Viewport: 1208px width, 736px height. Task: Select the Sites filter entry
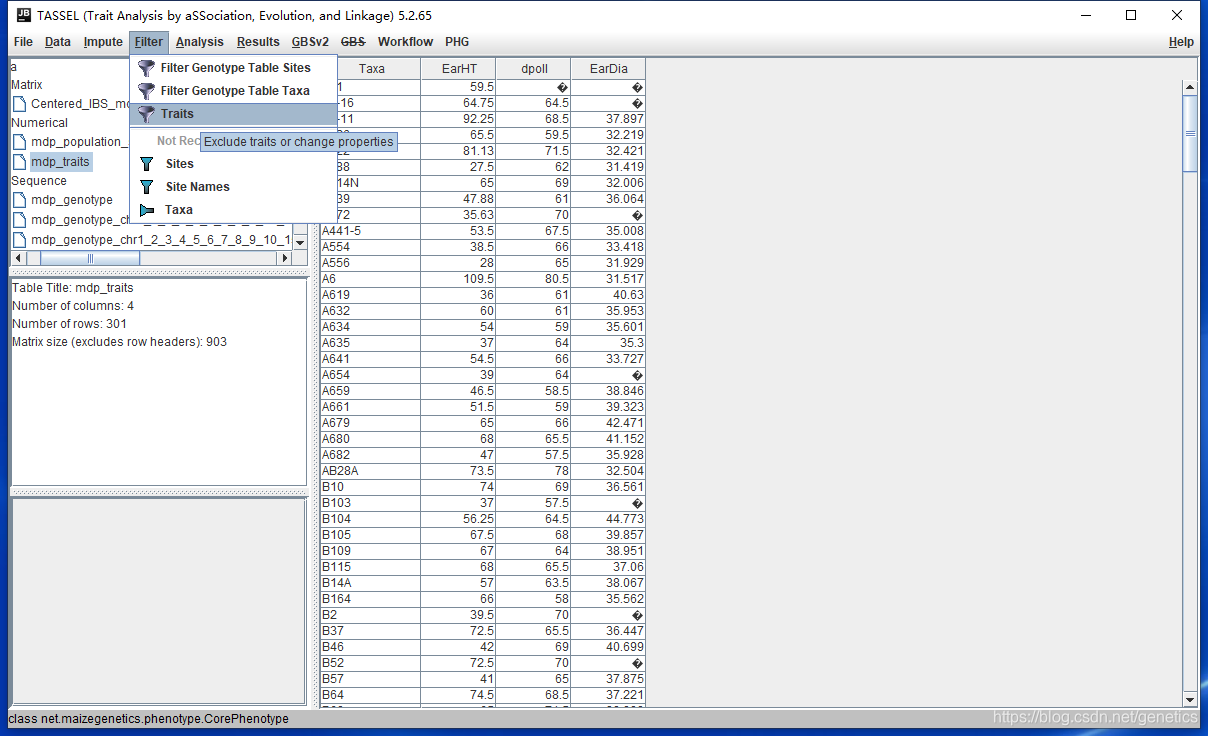click(233, 164)
